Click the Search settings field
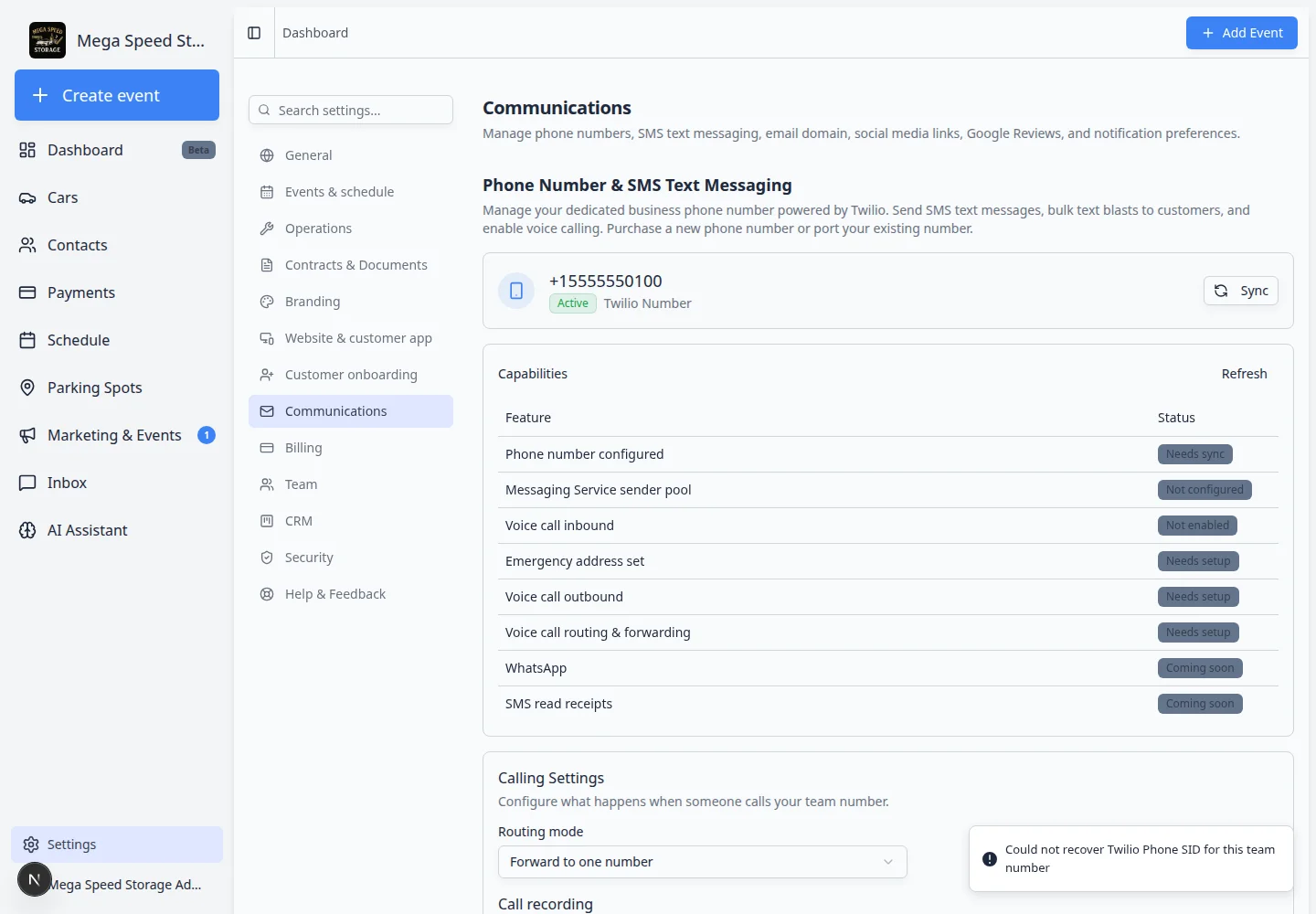The width and height of the screenshot is (1316, 914). click(x=351, y=110)
